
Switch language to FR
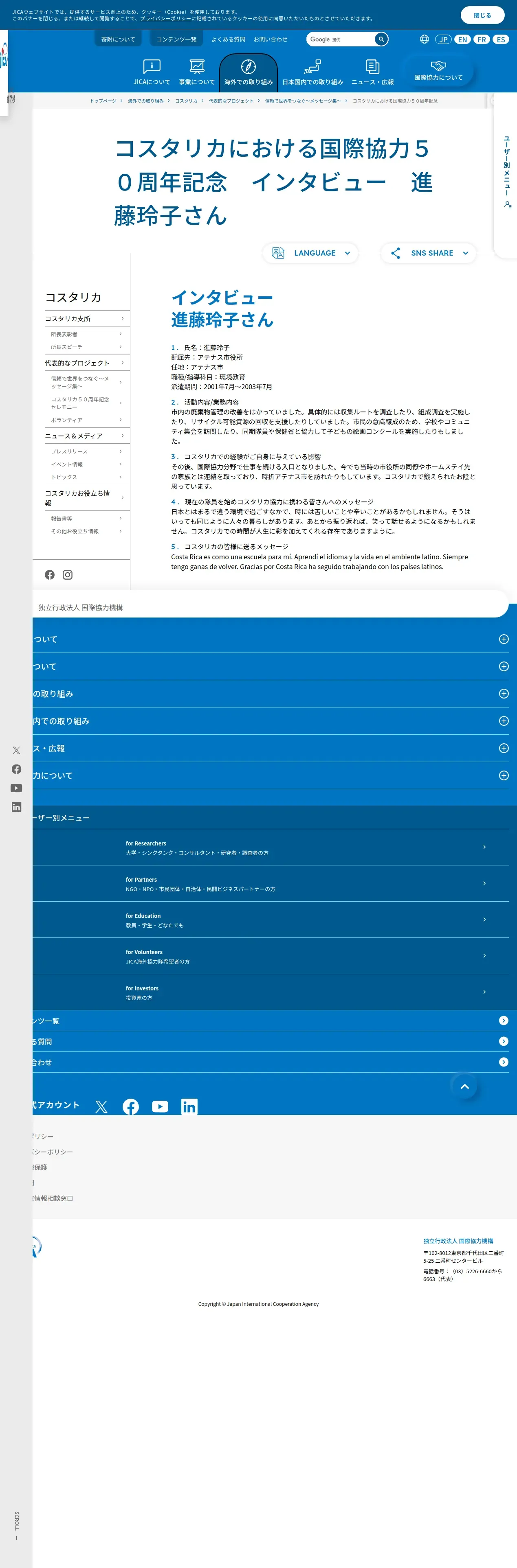(482, 39)
